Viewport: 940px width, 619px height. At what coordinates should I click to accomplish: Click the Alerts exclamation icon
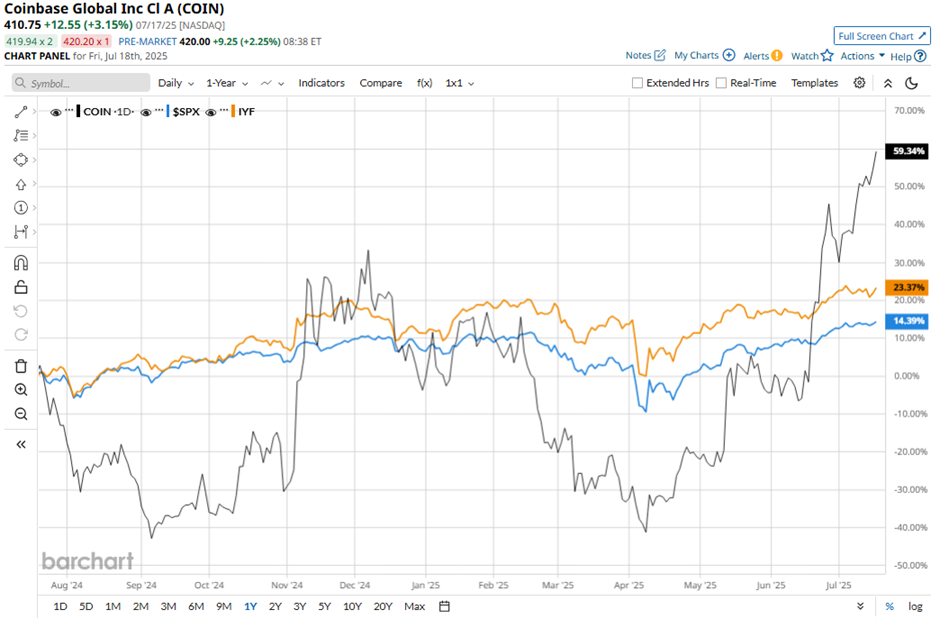[x=777, y=56]
